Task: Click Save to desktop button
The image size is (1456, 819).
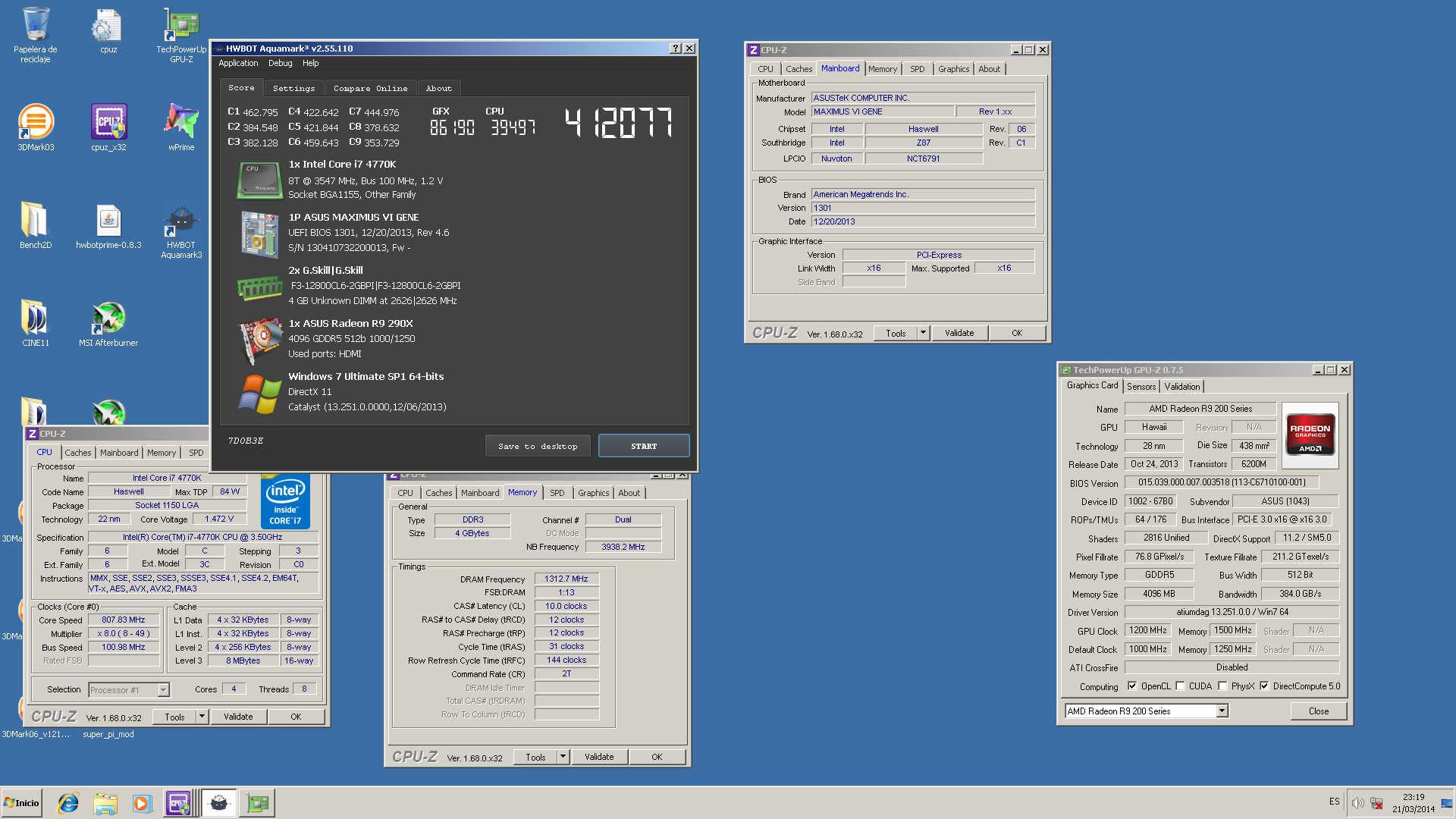Action: [x=538, y=446]
